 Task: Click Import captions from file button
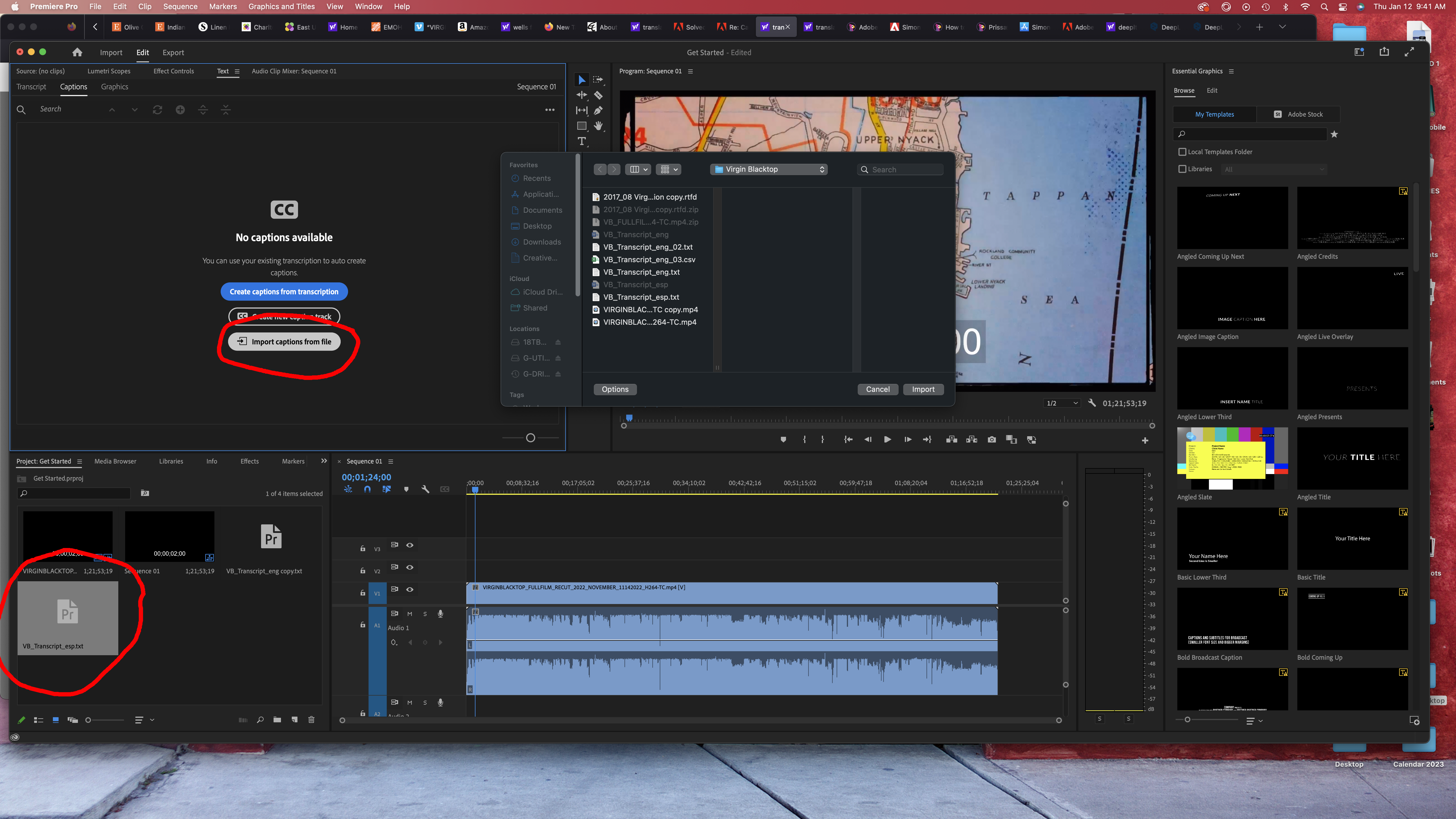284,341
